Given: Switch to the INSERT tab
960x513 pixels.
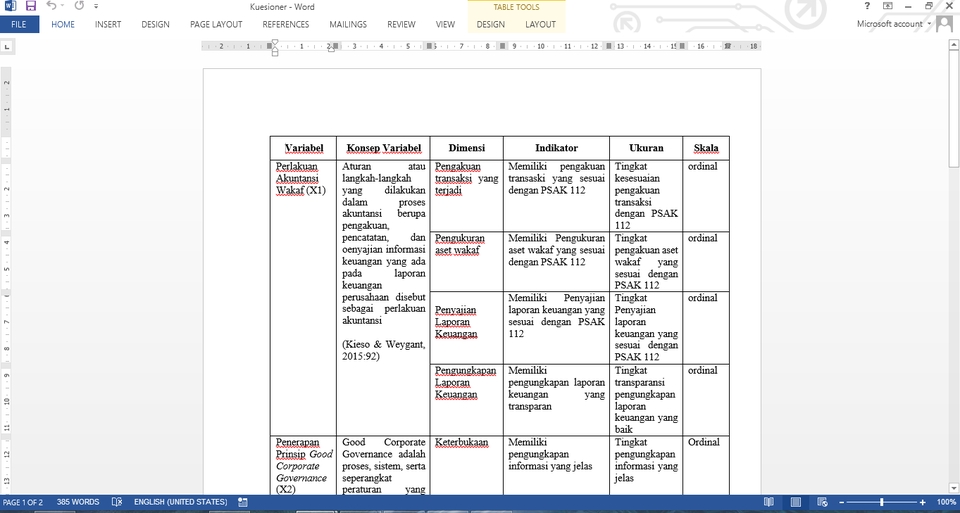Looking at the screenshot, I should point(108,24).
